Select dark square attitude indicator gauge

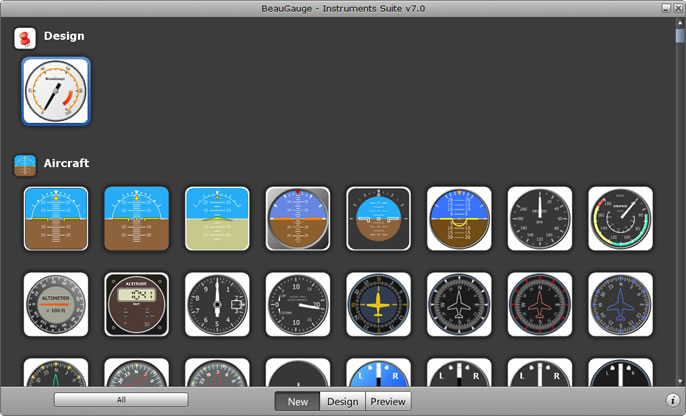378,219
